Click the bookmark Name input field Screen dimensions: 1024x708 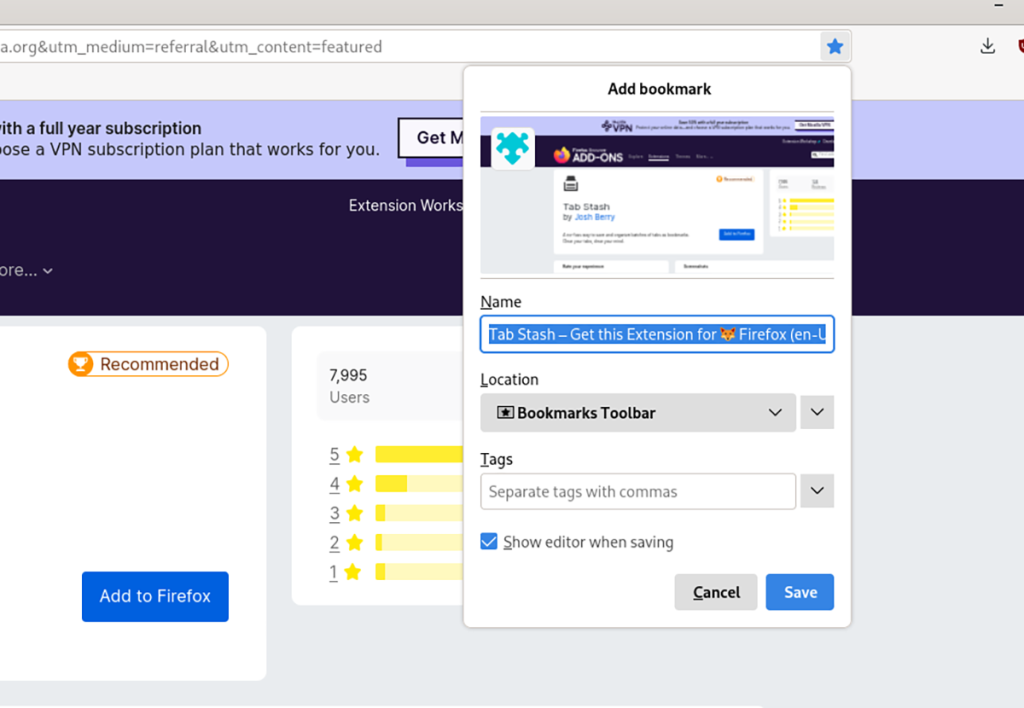click(657, 334)
